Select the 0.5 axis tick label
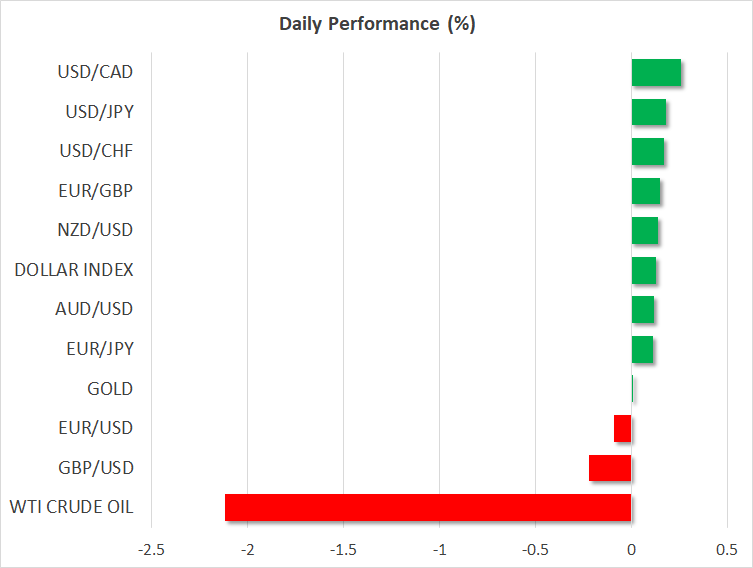The width and height of the screenshot is (753, 568). tap(727, 549)
